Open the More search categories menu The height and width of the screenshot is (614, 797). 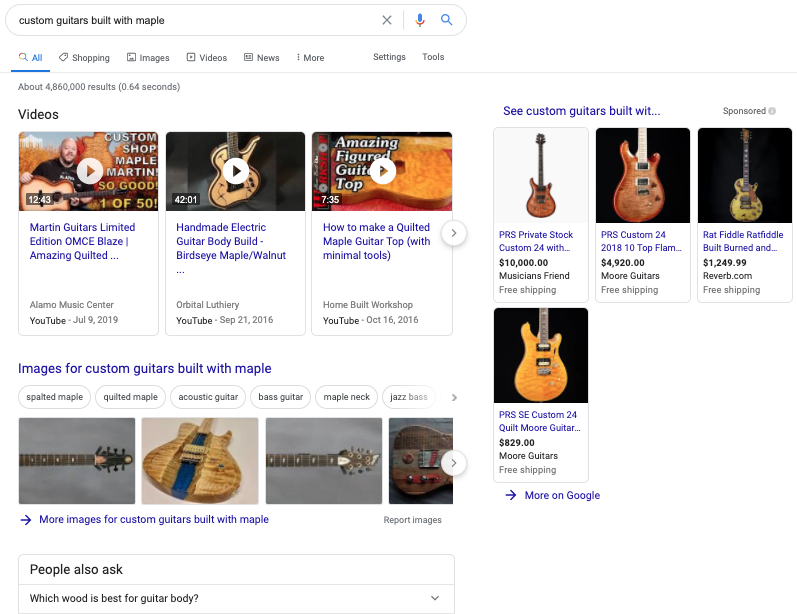click(x=310, y=57)
